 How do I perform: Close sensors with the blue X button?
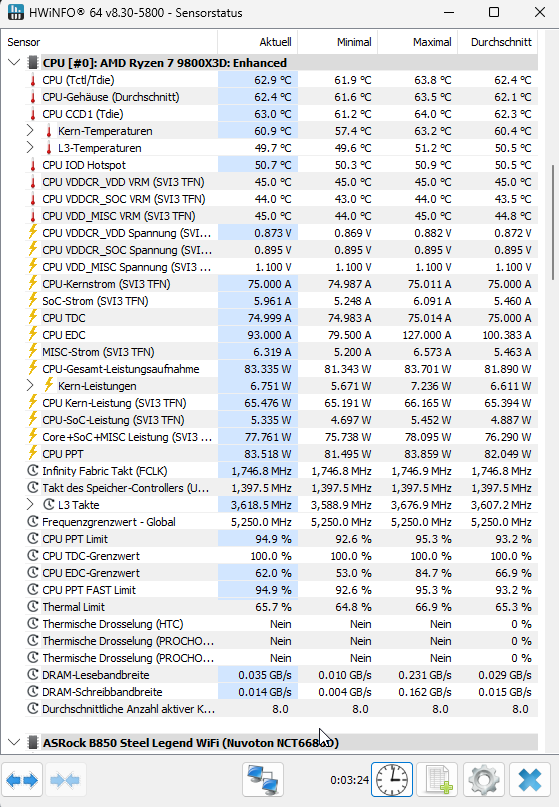click(530, 780)
